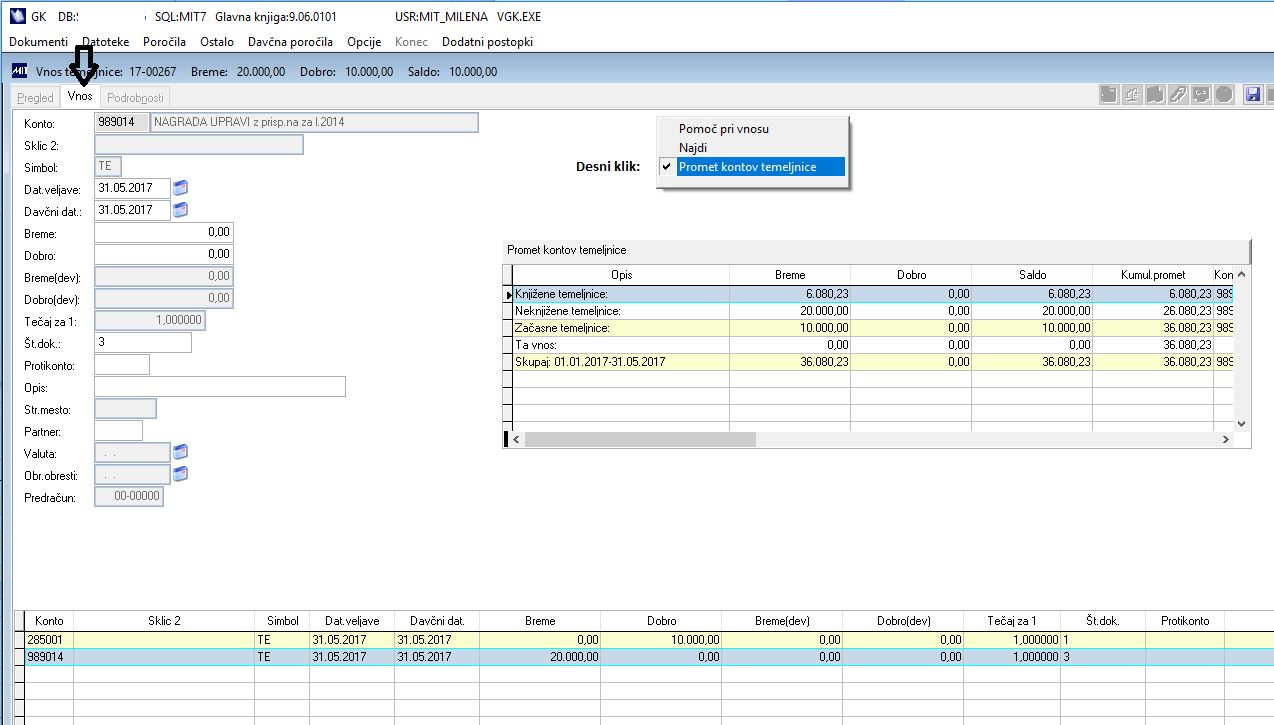This screenshot has height=725, width=1274.
Task: Open the Davčna poročila menu
Action: pyautogui.click(x=290, y=42)
